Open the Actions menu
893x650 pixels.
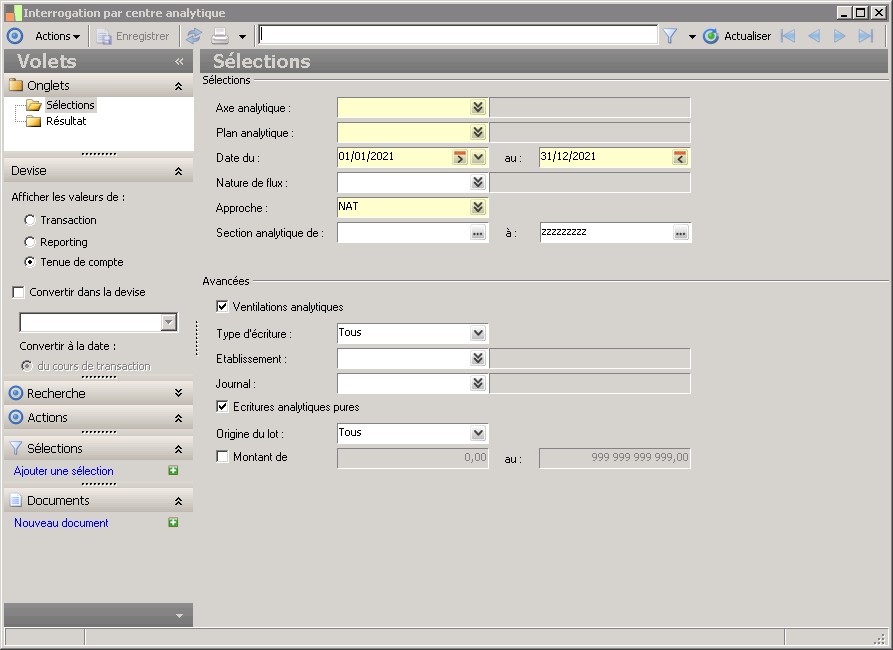(57, 36)
